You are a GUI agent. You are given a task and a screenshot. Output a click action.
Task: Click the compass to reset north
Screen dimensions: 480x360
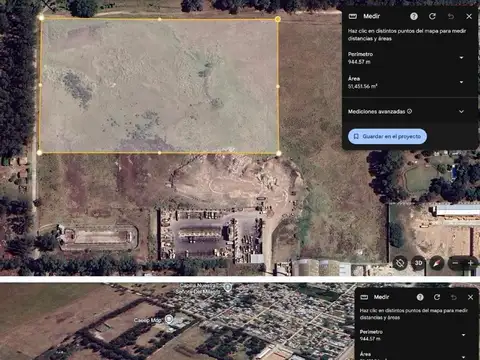point(437,263)
